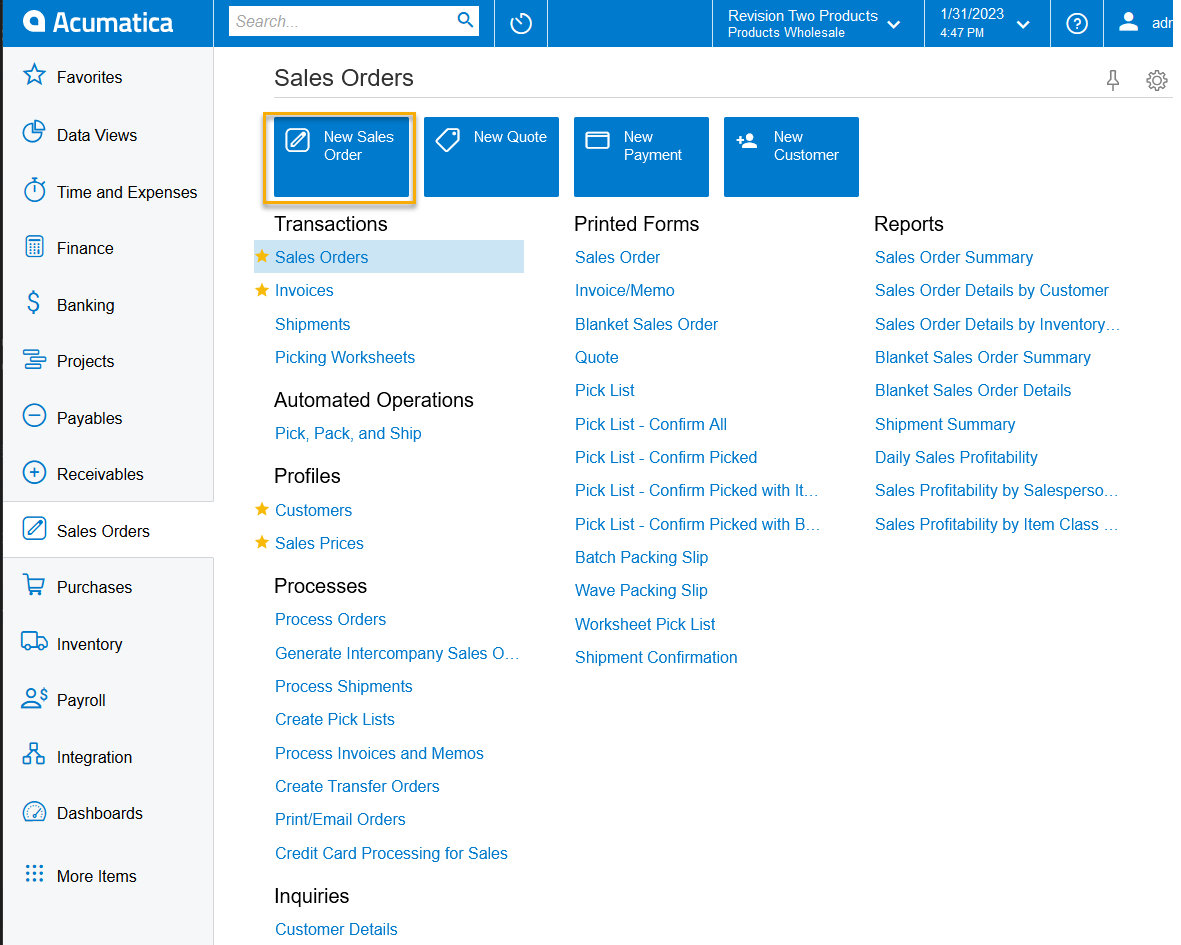Viewport: 1181px width, 945px height.
Task: Open the Customer Details inquiry link
Action: tap(336, 930)
